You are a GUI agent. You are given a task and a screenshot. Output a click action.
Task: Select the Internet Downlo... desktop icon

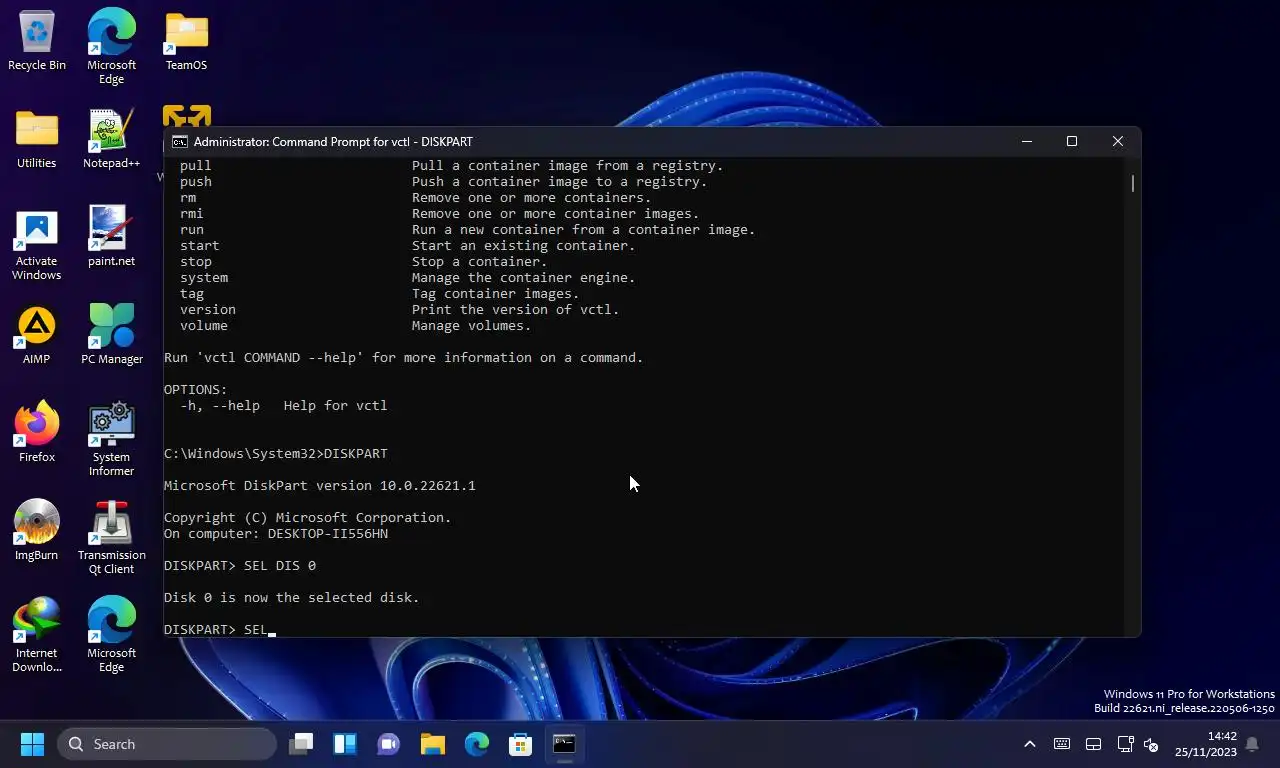[37, 636]
